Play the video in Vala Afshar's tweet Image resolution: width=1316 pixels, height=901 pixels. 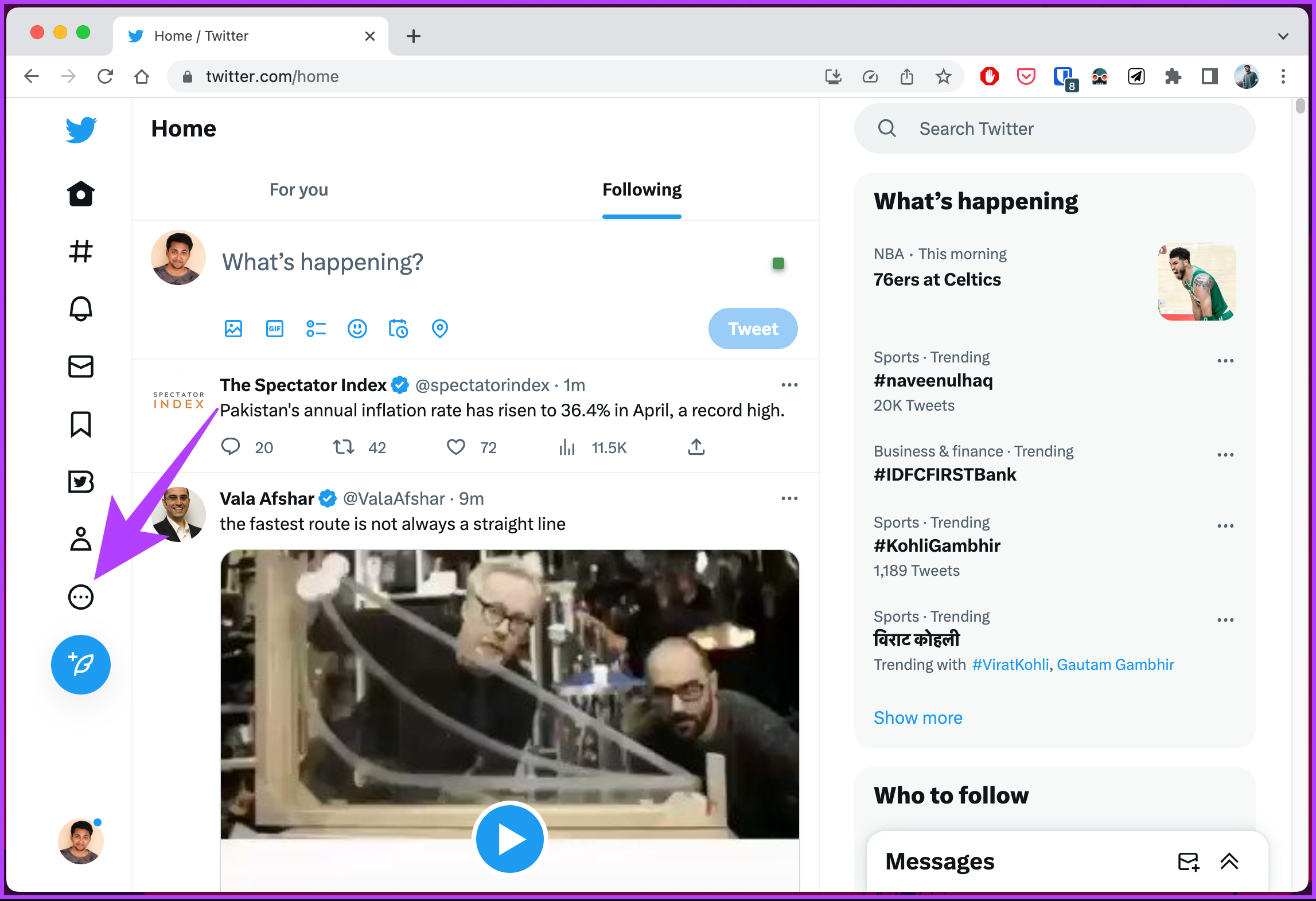click(x=509, y=838)
